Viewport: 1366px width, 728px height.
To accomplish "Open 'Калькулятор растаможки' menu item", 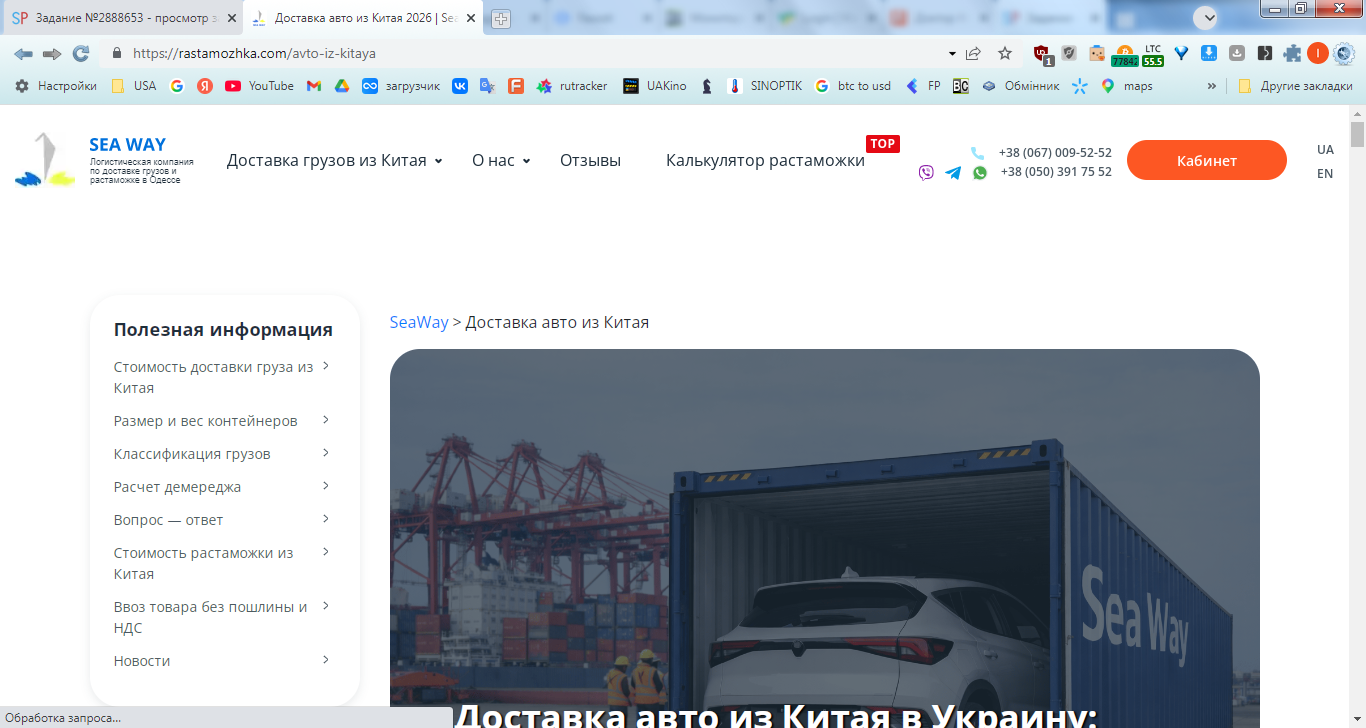I will pyautogui.click(x=765, y=160).
